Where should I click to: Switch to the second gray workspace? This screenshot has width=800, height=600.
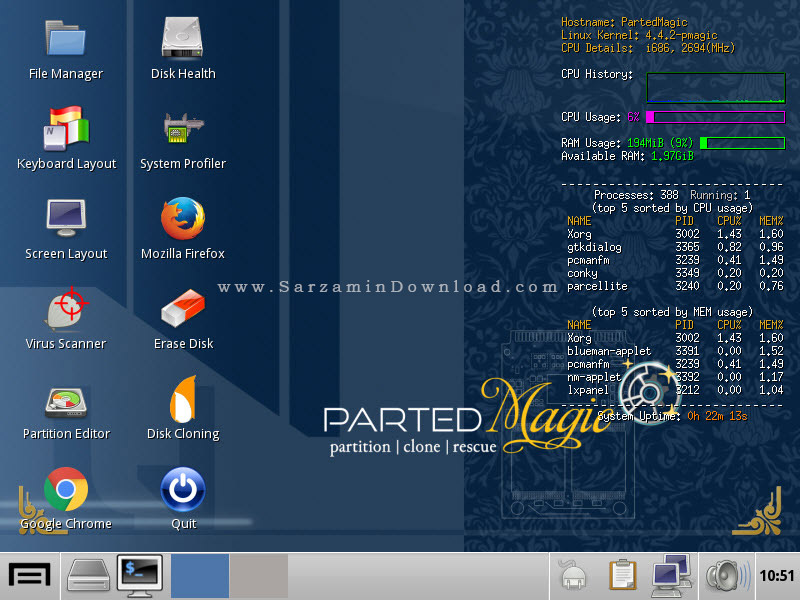click(x=259, y=576)
